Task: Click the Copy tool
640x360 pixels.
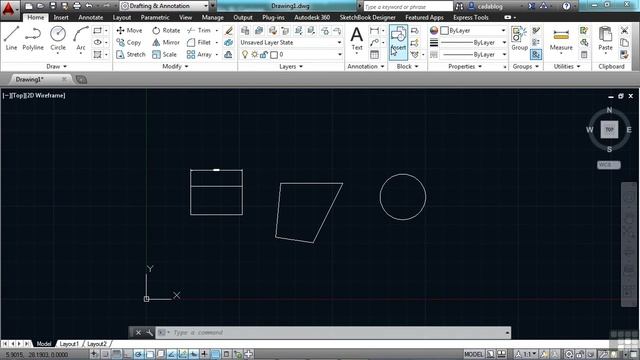Action: pyautogui.click(x=129, y=42)
